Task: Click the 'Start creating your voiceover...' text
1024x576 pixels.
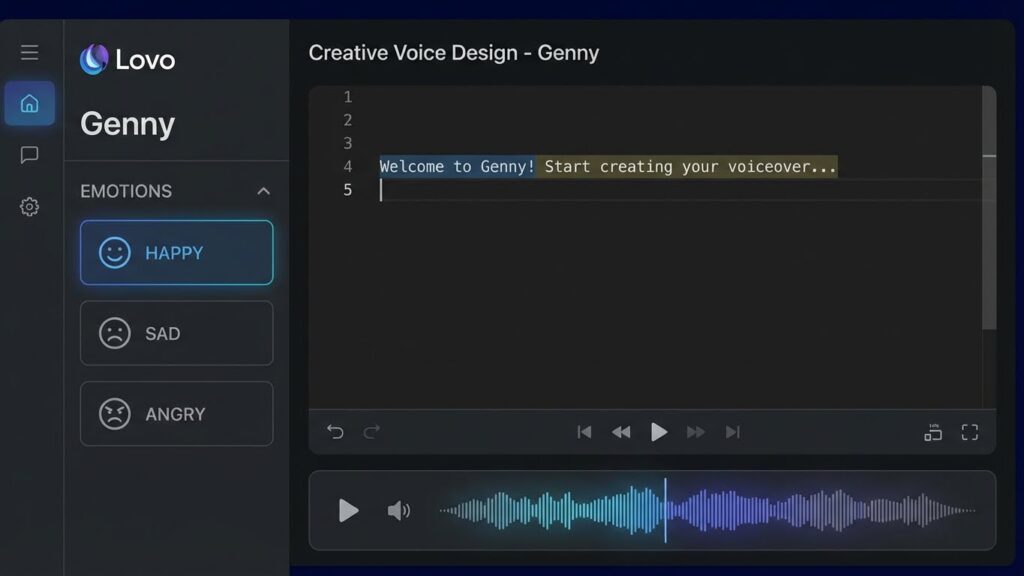Action: tap(690, 167)
